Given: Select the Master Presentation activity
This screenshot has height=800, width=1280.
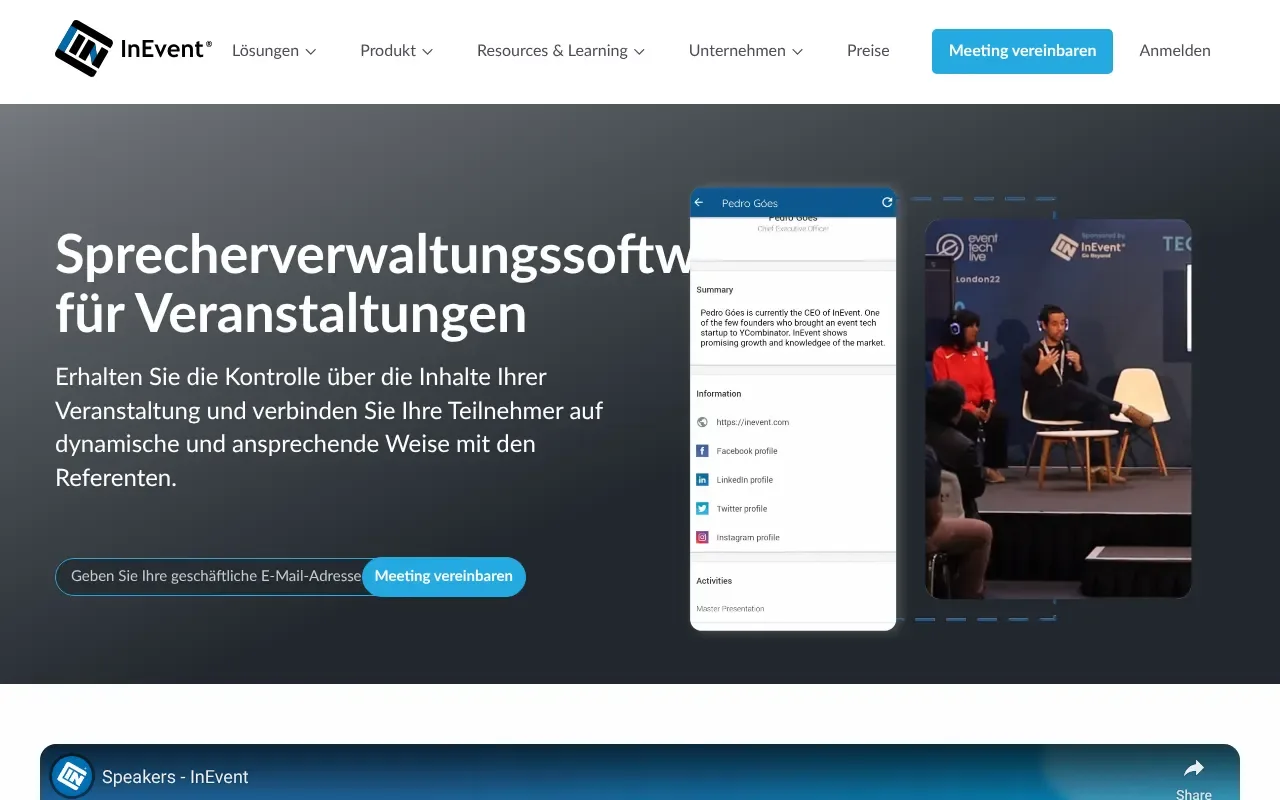Looking at the screenshot, I should 730,608.
